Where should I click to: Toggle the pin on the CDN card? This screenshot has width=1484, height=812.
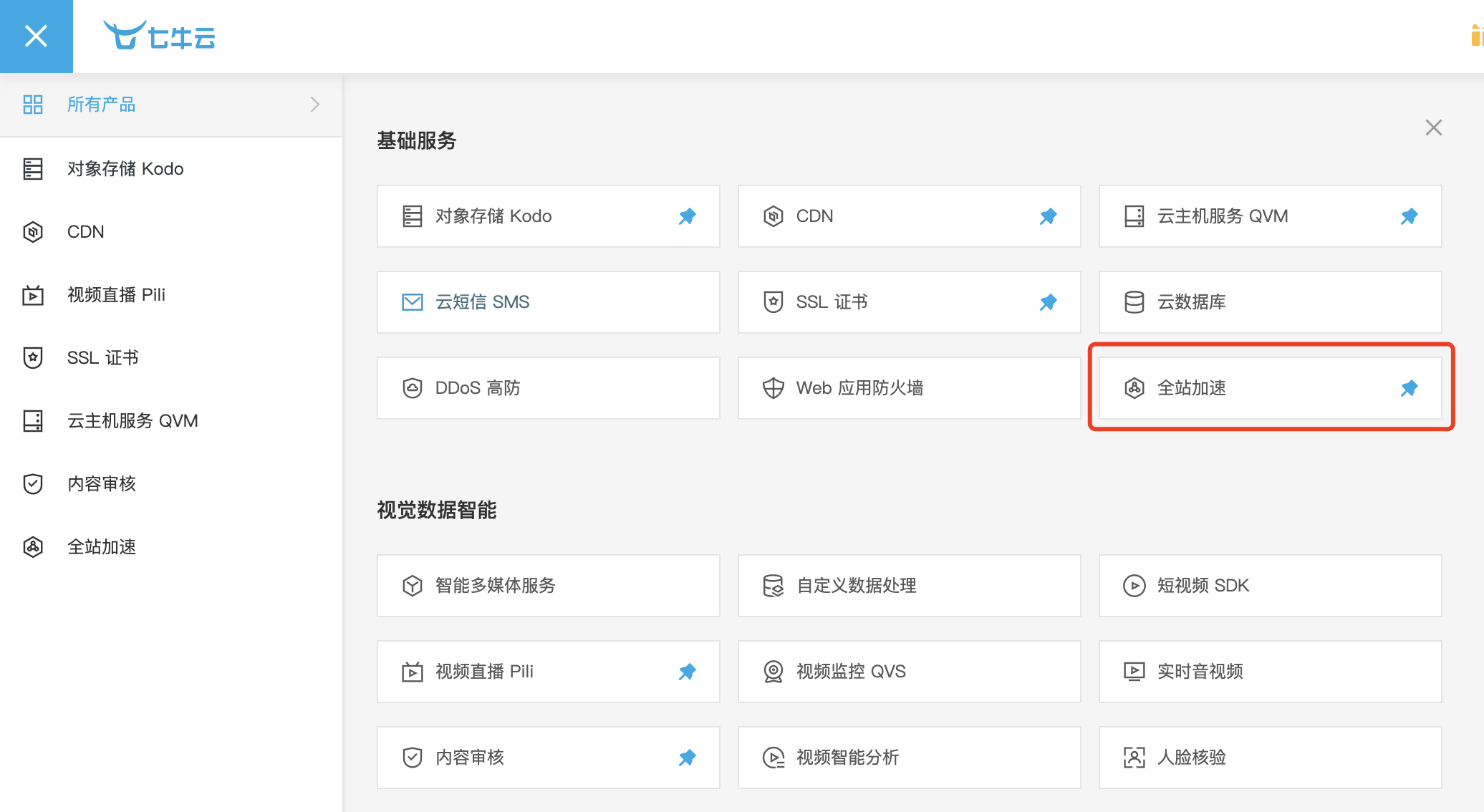[1049, 216]
